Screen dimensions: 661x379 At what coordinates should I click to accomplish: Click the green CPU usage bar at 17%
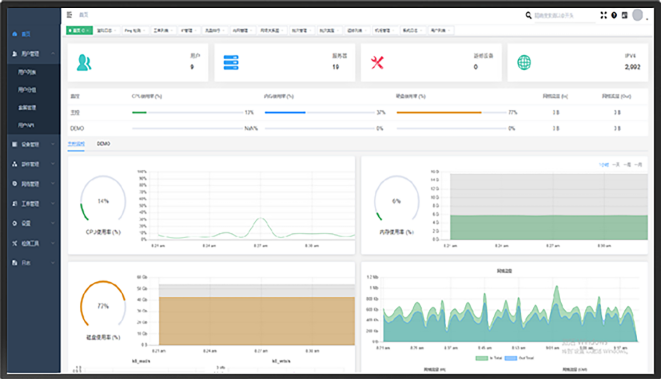pyautogui.click(x=139, y=113)
